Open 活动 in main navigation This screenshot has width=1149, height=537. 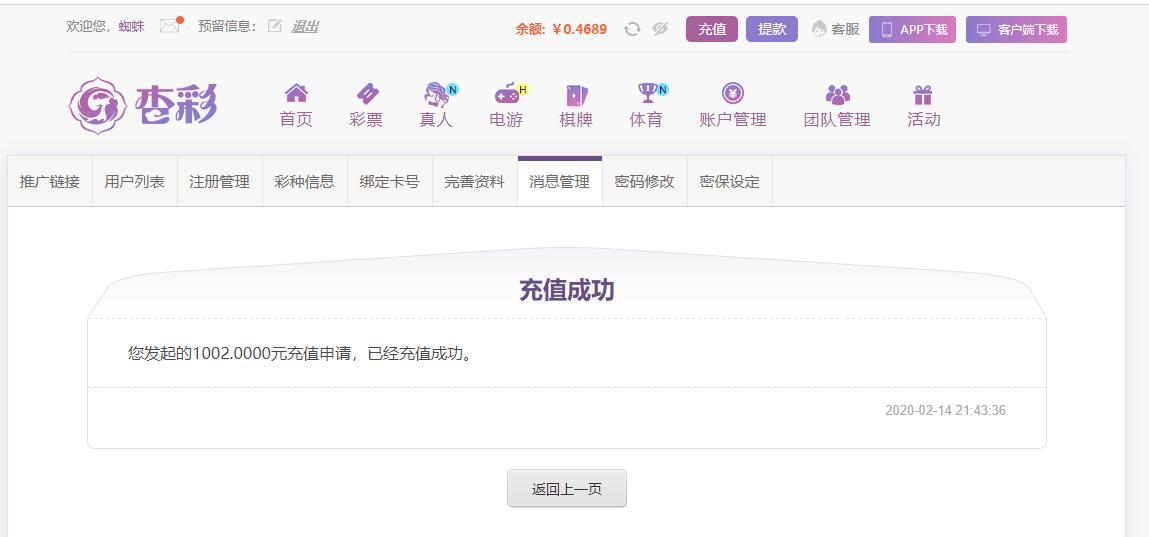click(x=923, y=119)
